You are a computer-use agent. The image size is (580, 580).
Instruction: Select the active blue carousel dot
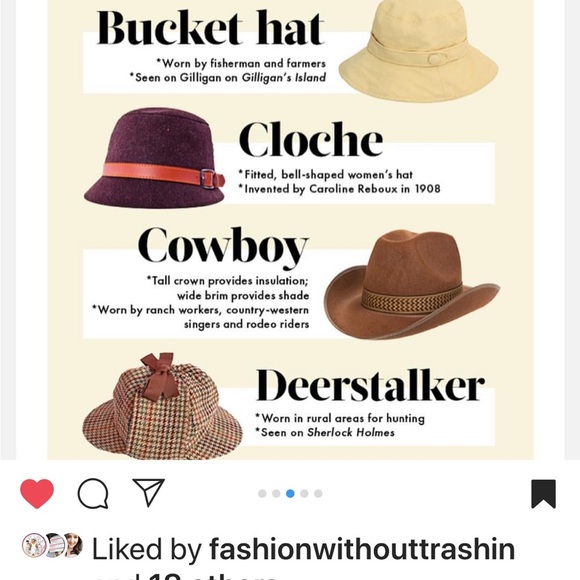(x=290, y=493)
